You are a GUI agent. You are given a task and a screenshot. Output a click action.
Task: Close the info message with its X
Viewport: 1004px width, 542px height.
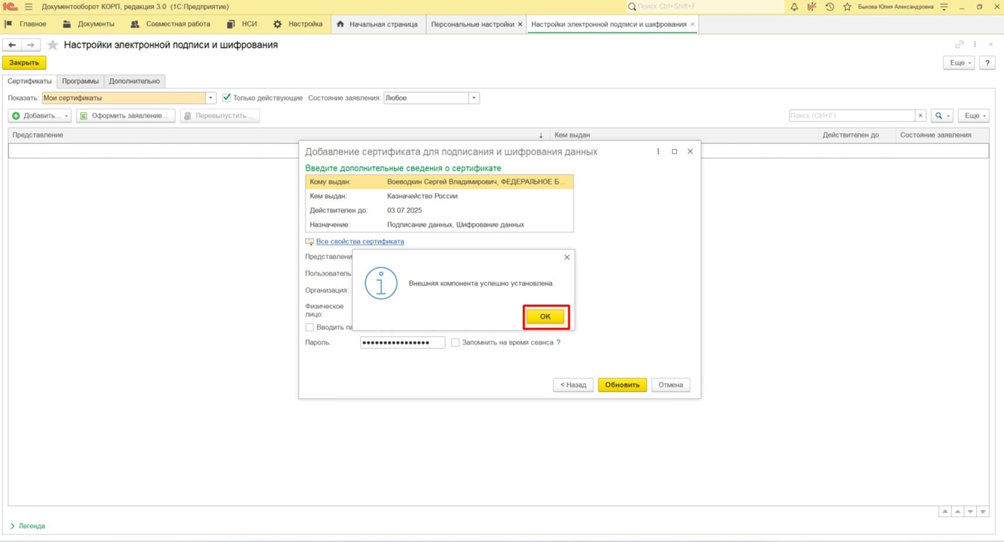click(567, 257)
